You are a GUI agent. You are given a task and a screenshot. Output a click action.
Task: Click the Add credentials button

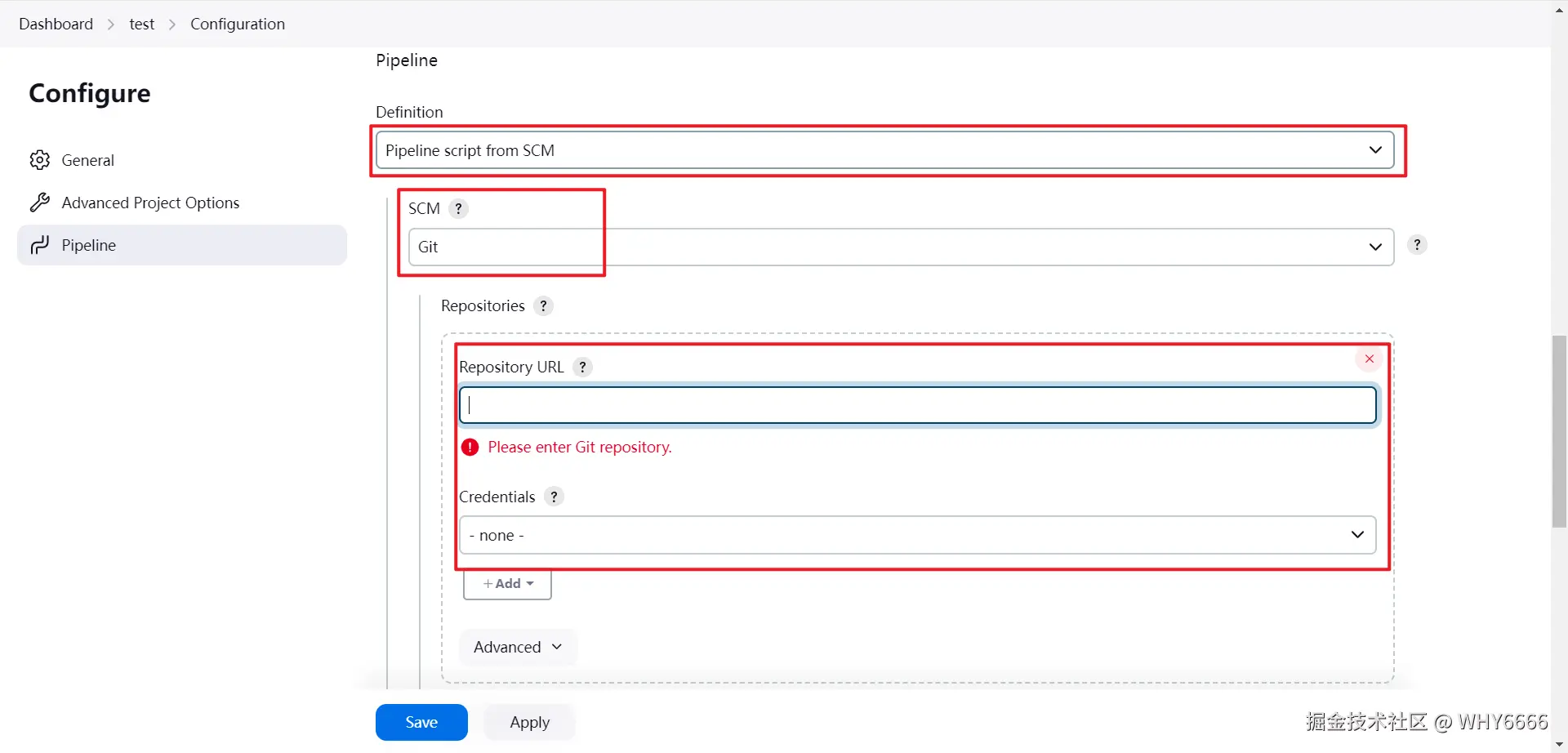pyautogui.click(x=507, y=584)
